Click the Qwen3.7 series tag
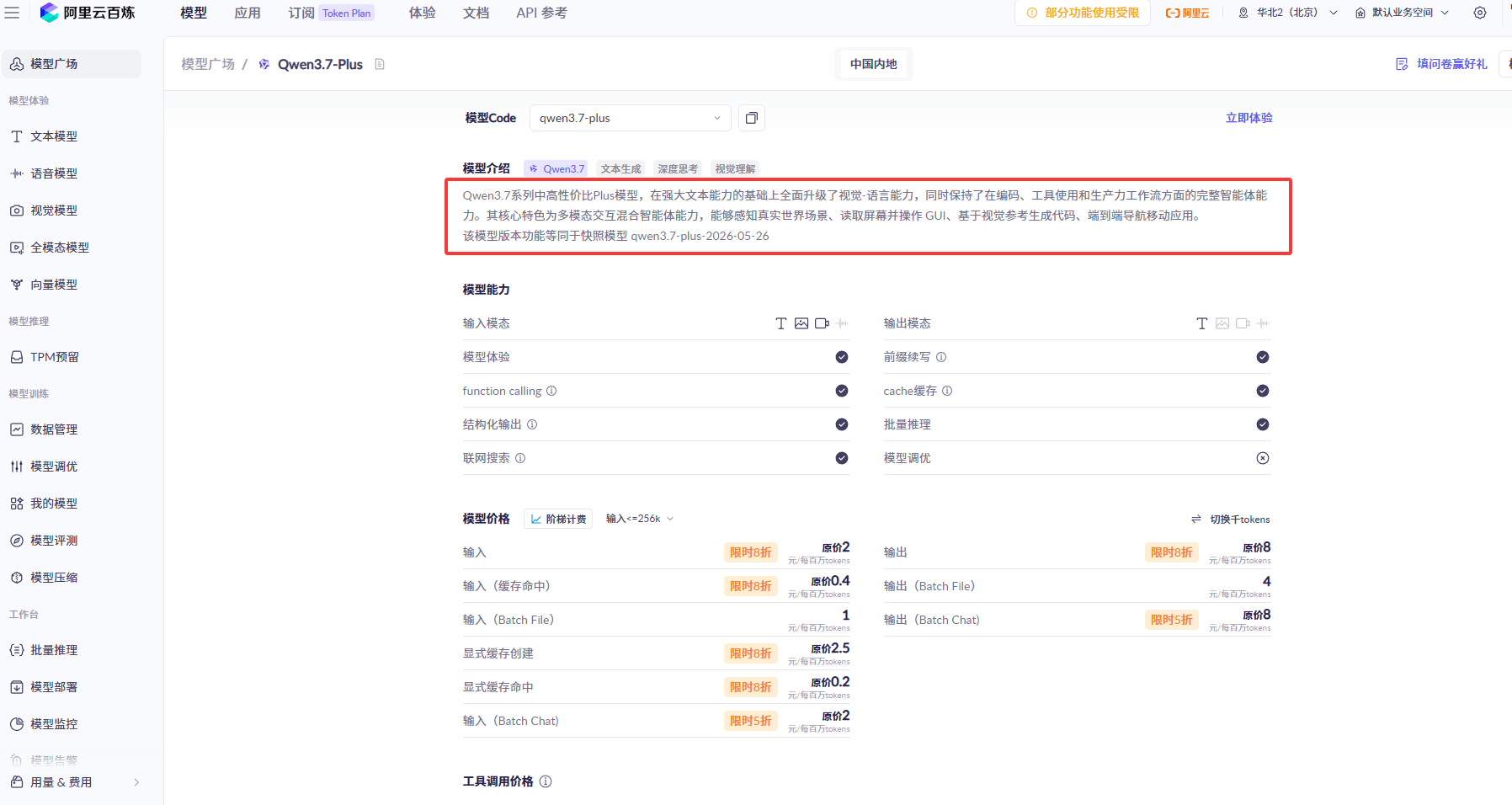The width and height of the screenshot is (1512, 805). 556,168
